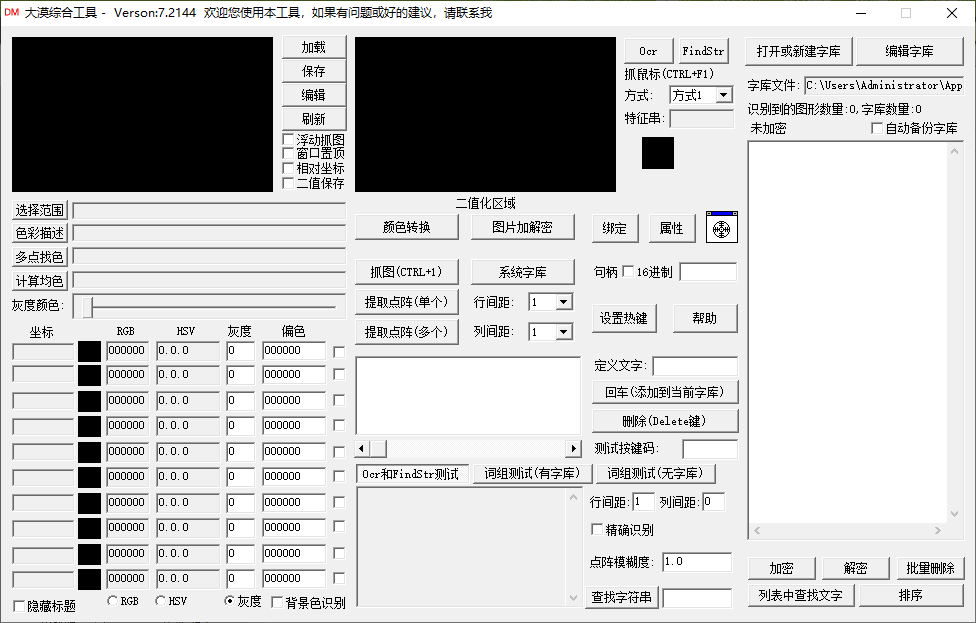Click the 加载 button

point(314,47)
